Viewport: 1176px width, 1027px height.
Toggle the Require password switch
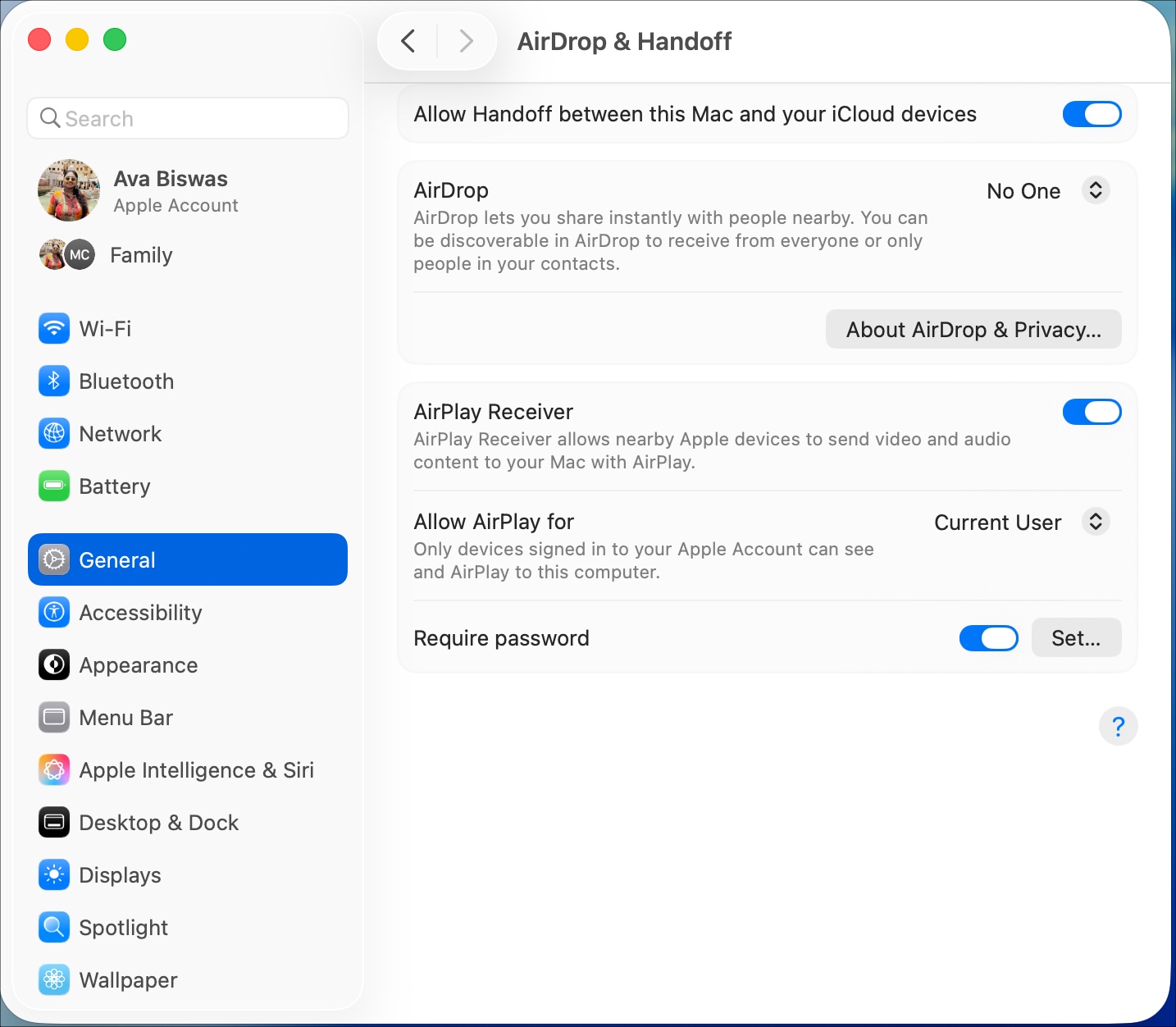click(988, 637)
